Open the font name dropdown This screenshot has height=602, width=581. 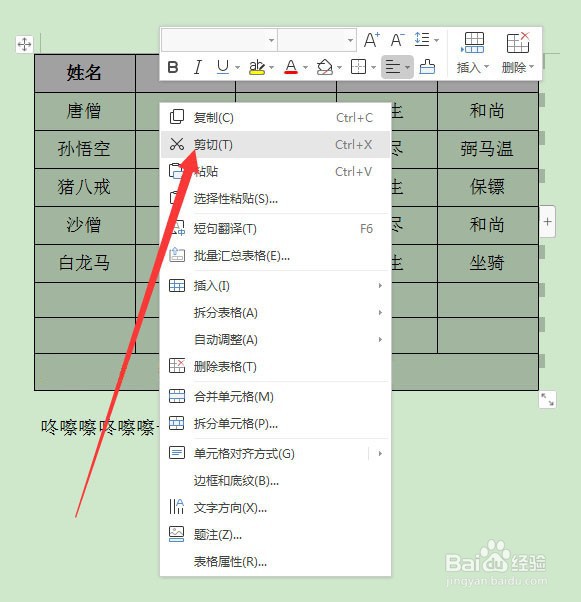click(271, 40)
